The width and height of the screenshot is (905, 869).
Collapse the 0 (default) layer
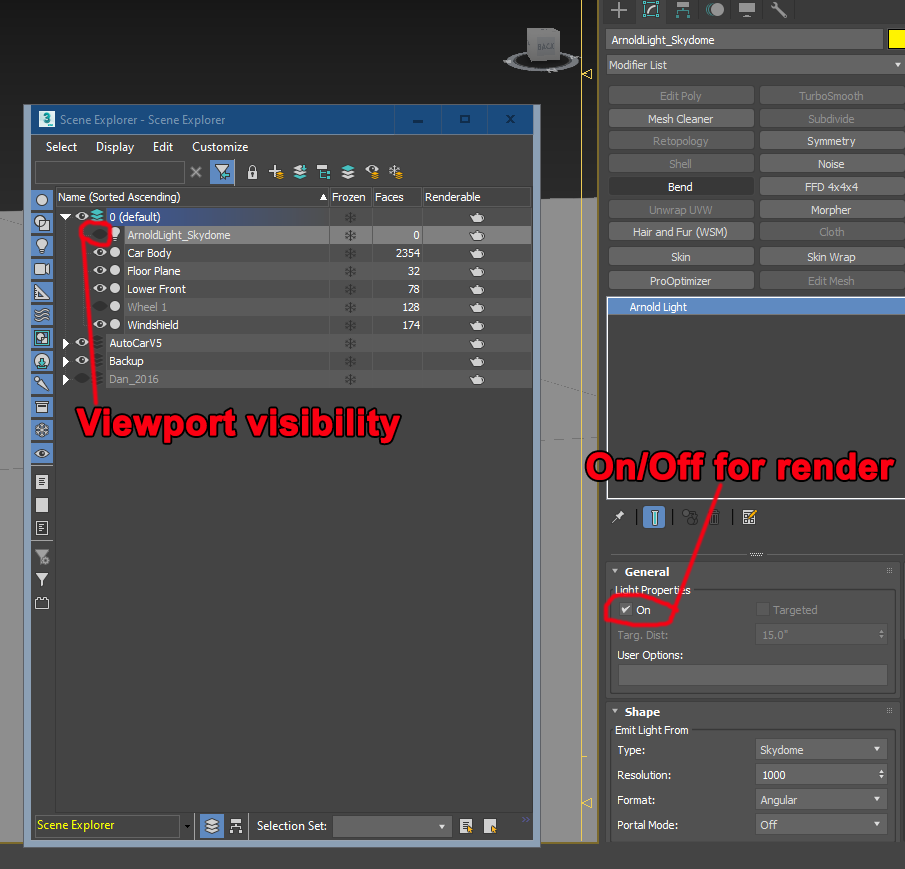(66, 217)
